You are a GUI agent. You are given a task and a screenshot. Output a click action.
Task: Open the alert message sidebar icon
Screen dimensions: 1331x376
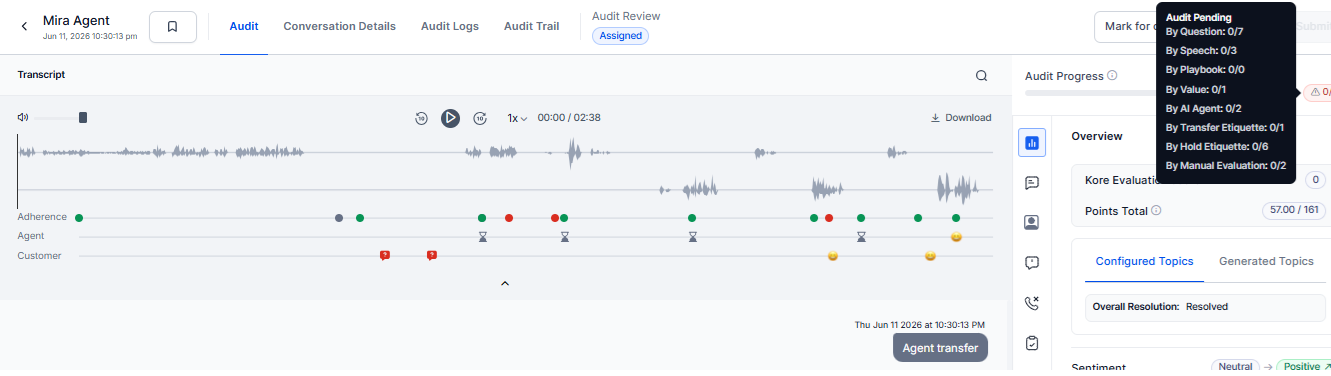[1032, 263]
